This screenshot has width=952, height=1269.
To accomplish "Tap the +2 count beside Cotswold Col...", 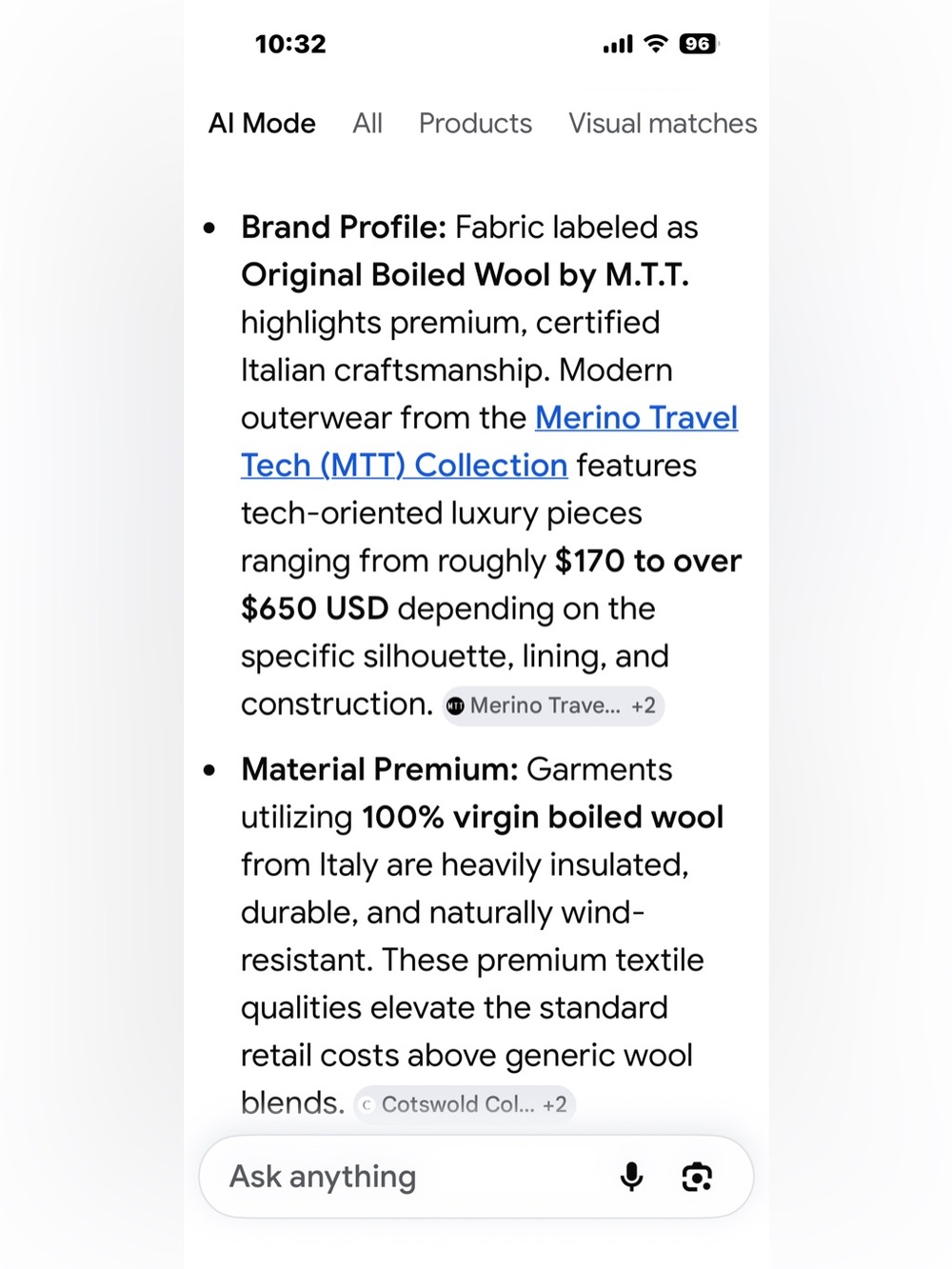I will pyautogui.click(x=555, y=1104).
